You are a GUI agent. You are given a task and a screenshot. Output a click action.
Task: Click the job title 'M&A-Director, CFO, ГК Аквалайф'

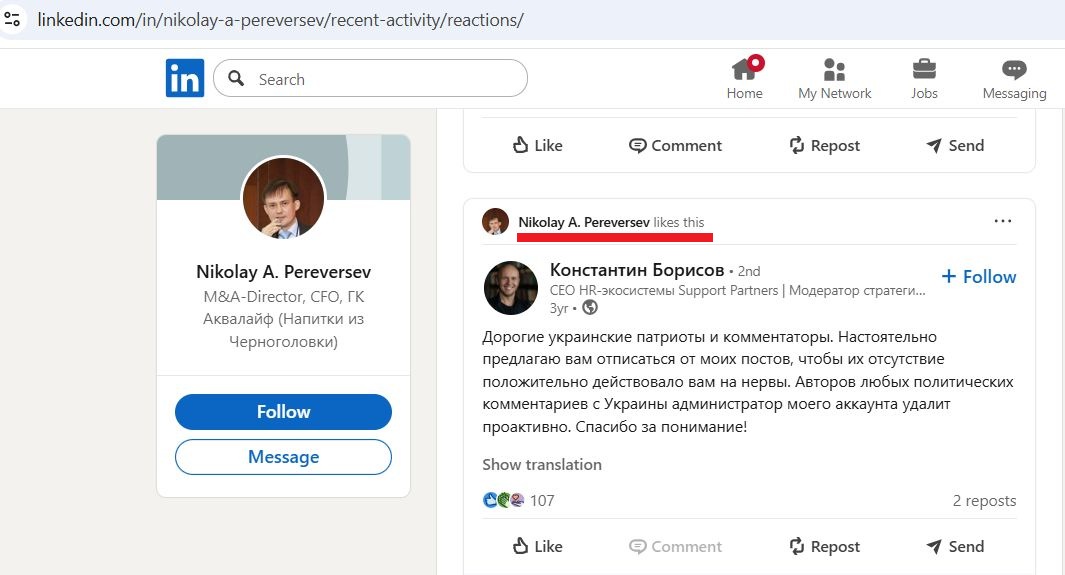283,318
